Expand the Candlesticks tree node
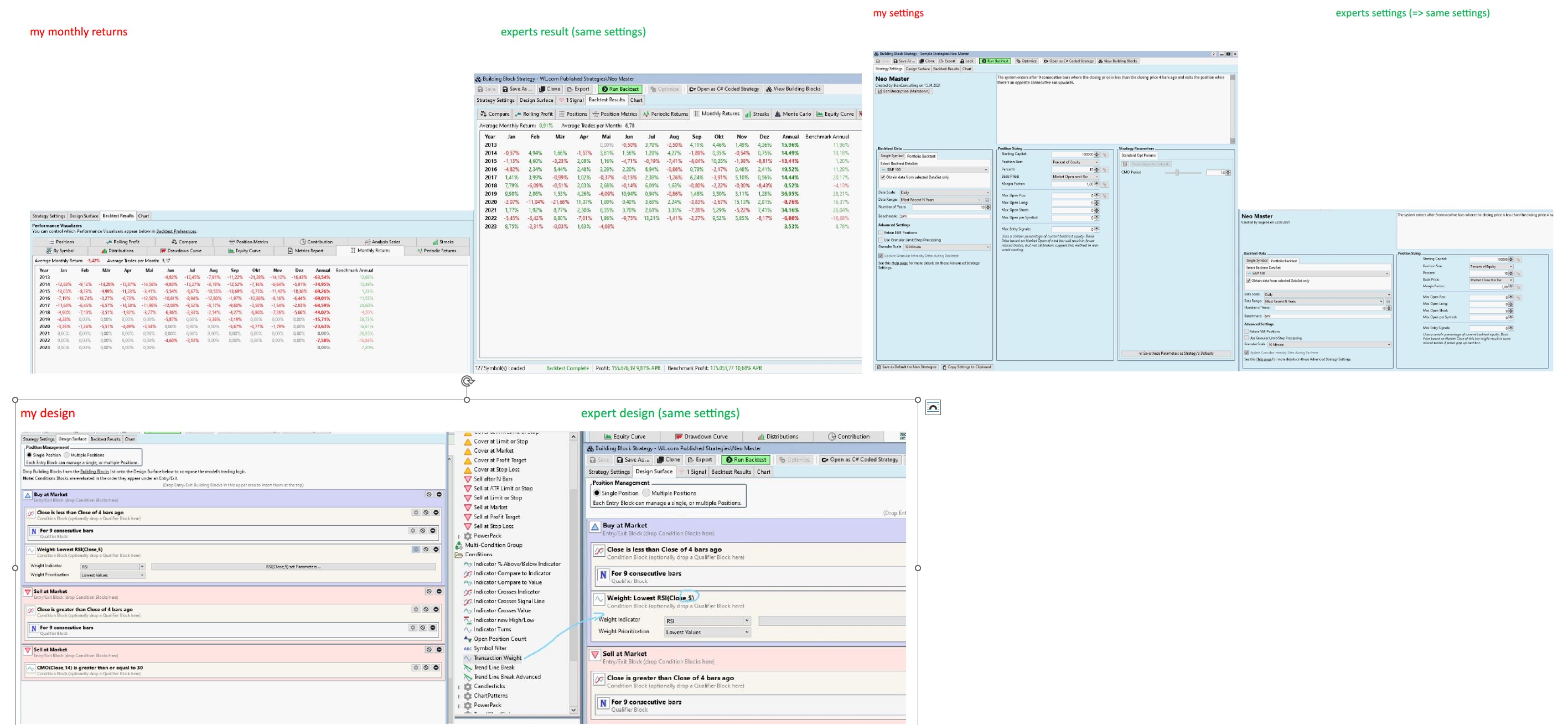Image resolution: width=1568 pixels, height=725 pixels. pos(459,687)
